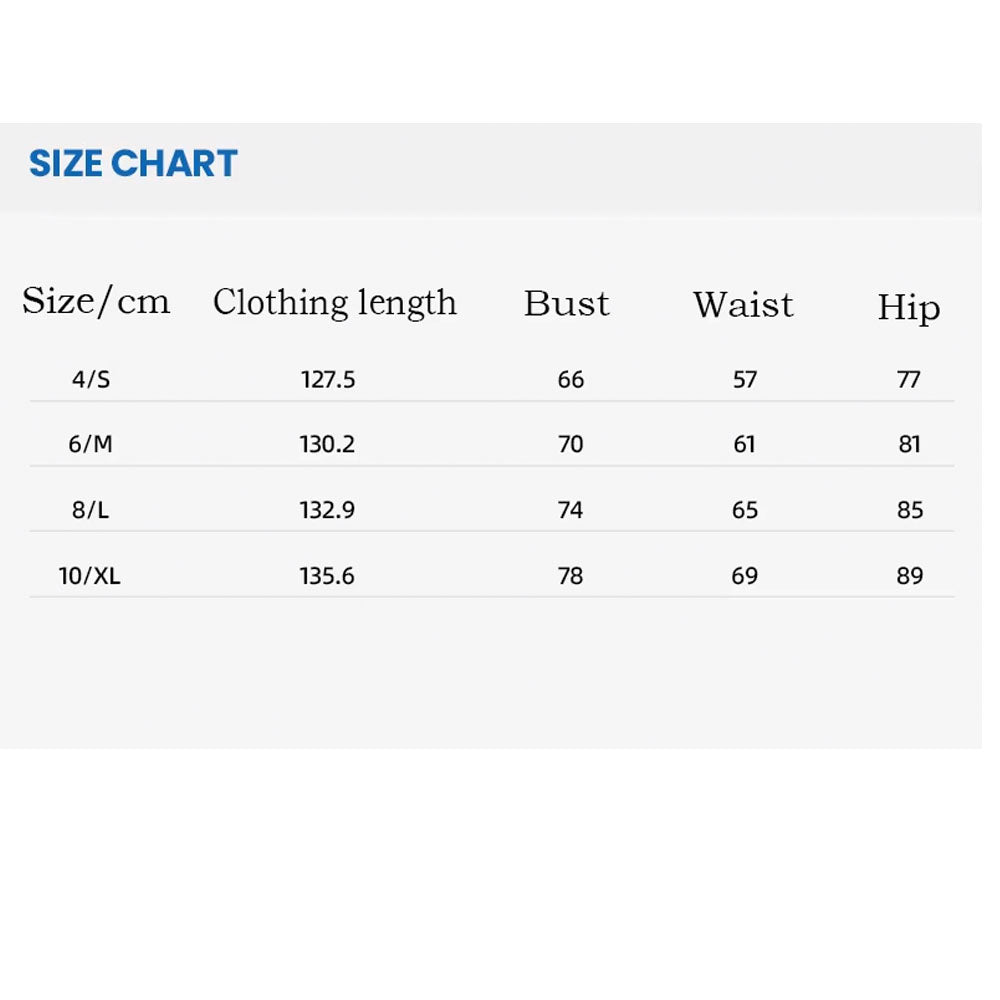Click waist value 61
The width and height of the screenshot is (1000, 1000).
point(744,444)
